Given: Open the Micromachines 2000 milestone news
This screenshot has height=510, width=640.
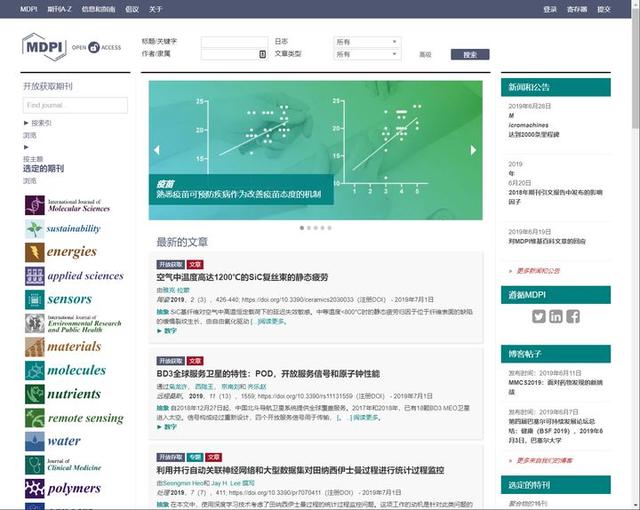Looking at the screenshot, I should coord(534,125).
